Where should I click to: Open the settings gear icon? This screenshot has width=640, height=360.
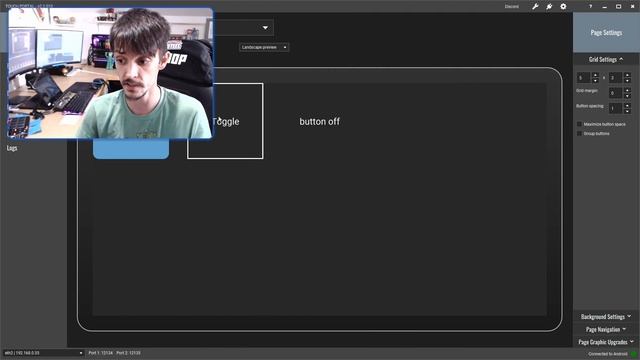pyautogui.click(x=563, y=7)
